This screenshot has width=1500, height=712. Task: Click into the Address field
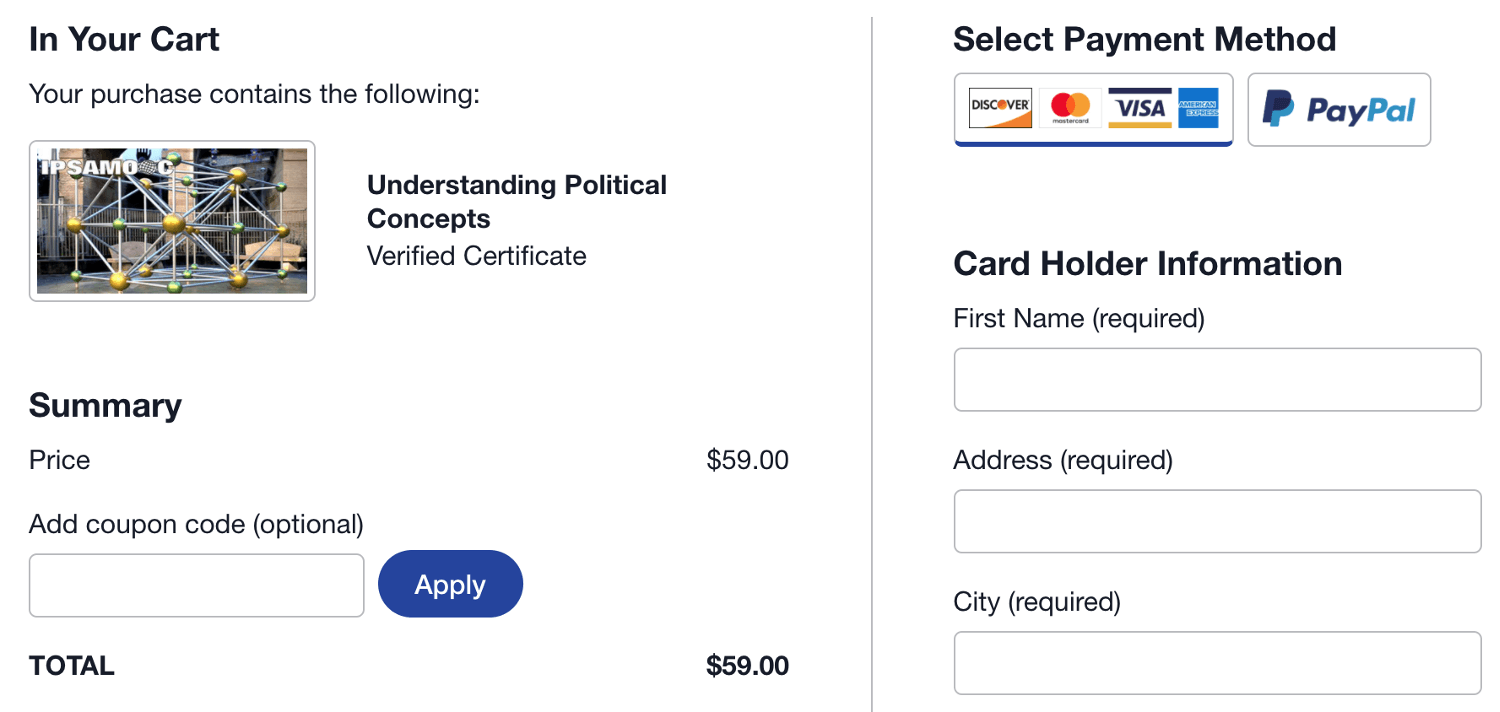point(1217,521)
